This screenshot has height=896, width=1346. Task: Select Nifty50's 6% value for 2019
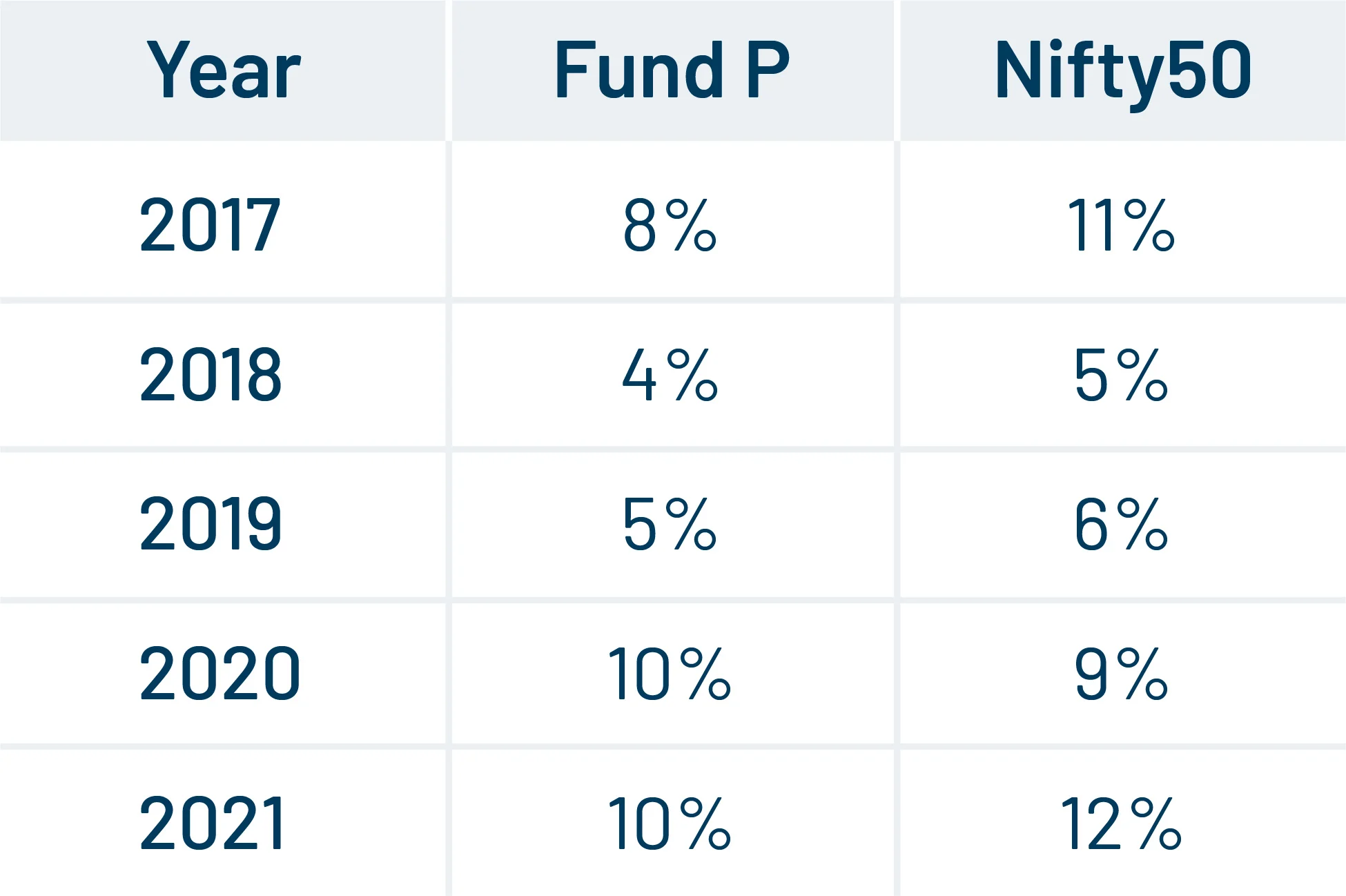1121,523
